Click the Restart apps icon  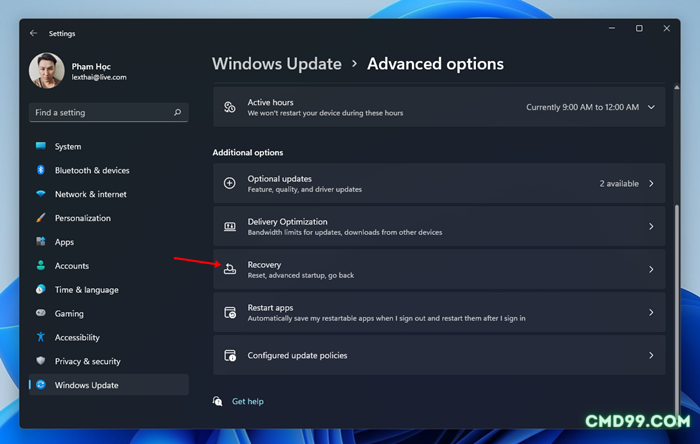229,312
